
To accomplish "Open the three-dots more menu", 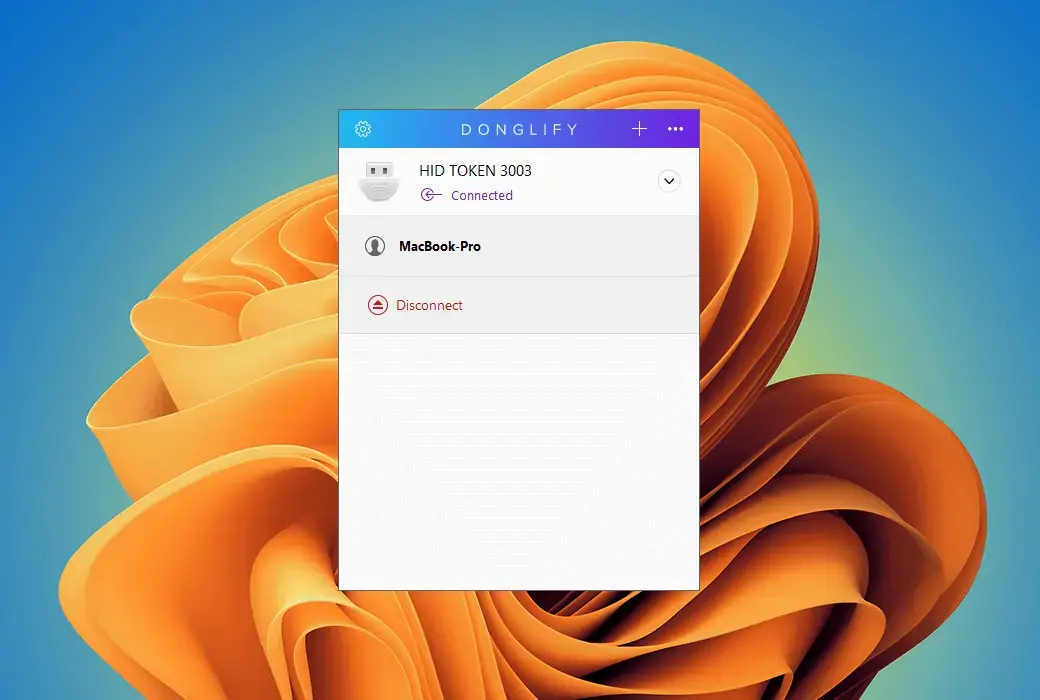I will [675, 129].
